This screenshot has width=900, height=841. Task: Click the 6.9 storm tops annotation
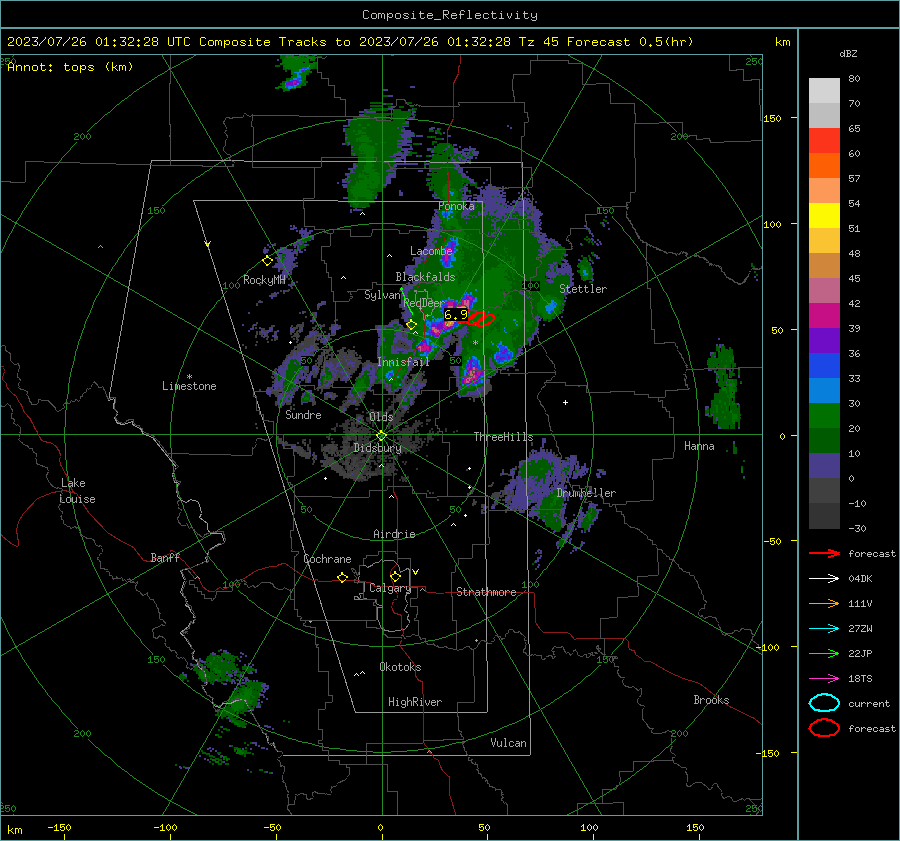[456, 315]
